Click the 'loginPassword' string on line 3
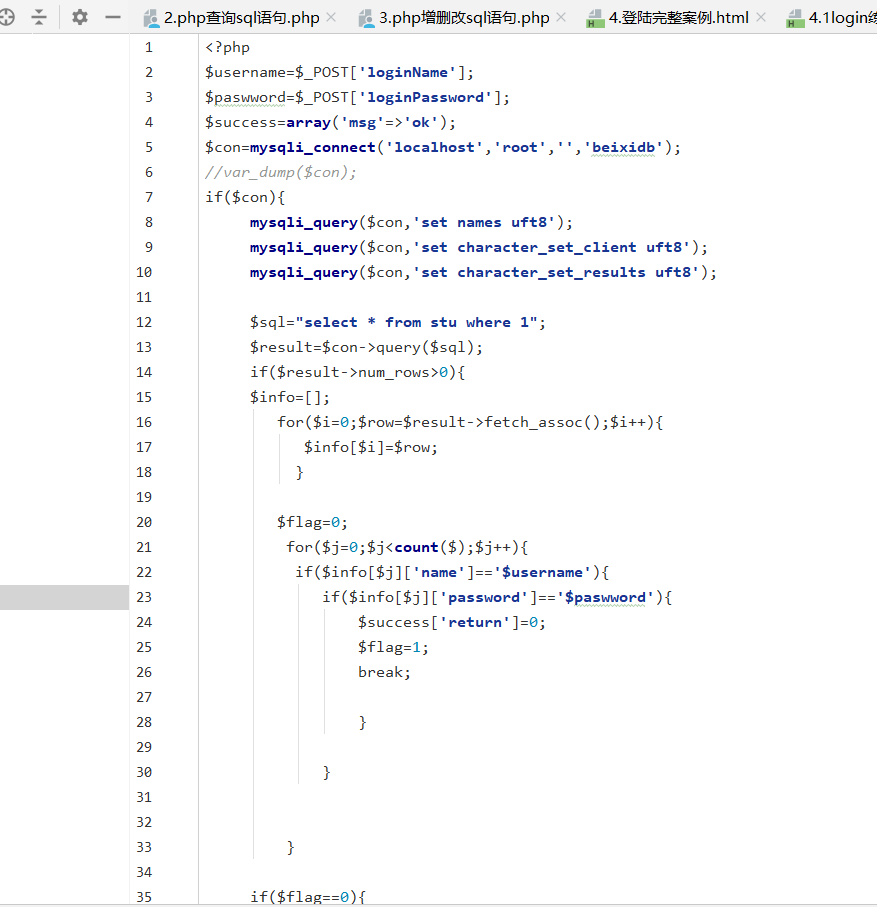This screenshot has width=877, height=907. (426, 97)
